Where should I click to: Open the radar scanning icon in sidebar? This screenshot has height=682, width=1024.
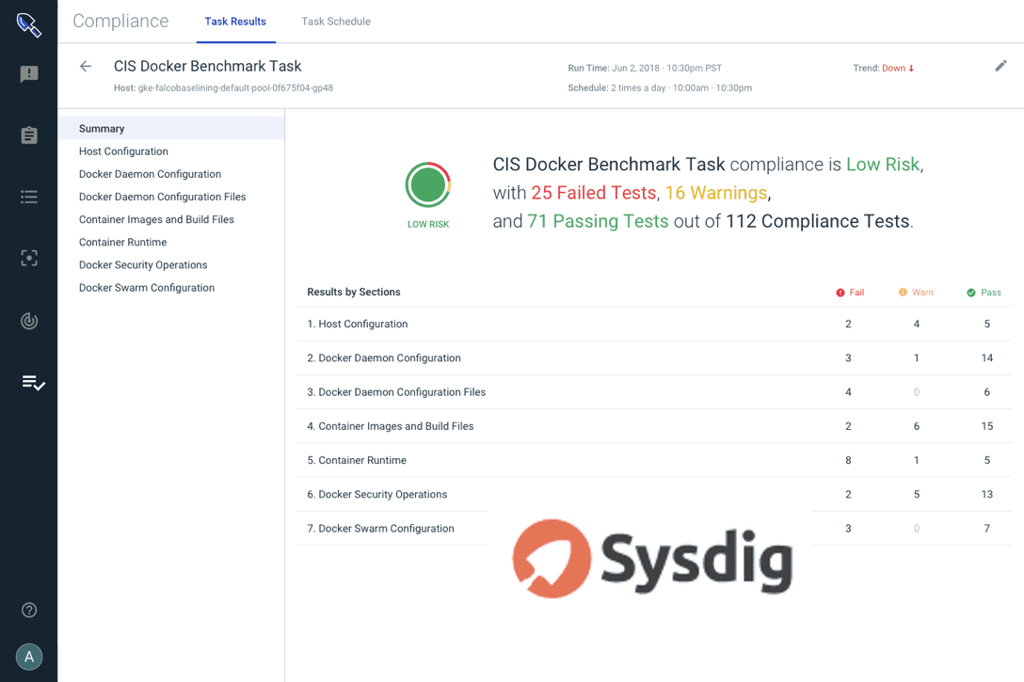[x=29, y=321]
